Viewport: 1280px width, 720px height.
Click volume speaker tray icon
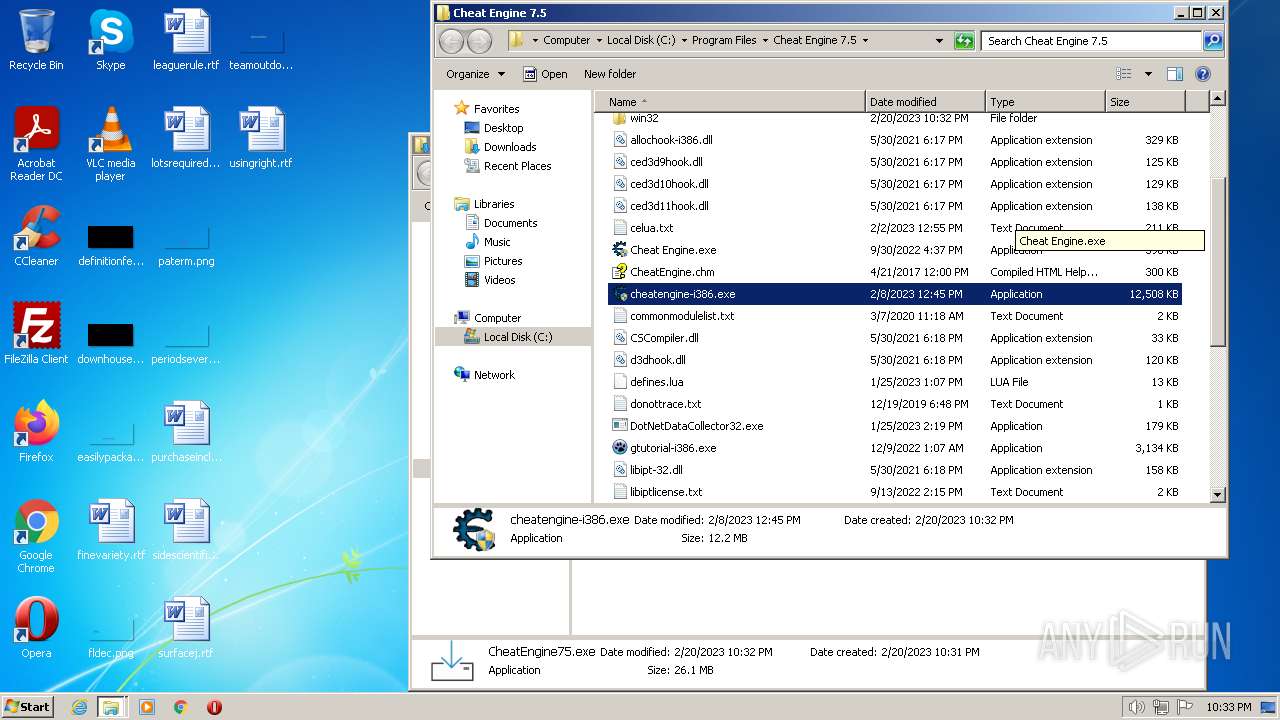tap(1138, 707)
